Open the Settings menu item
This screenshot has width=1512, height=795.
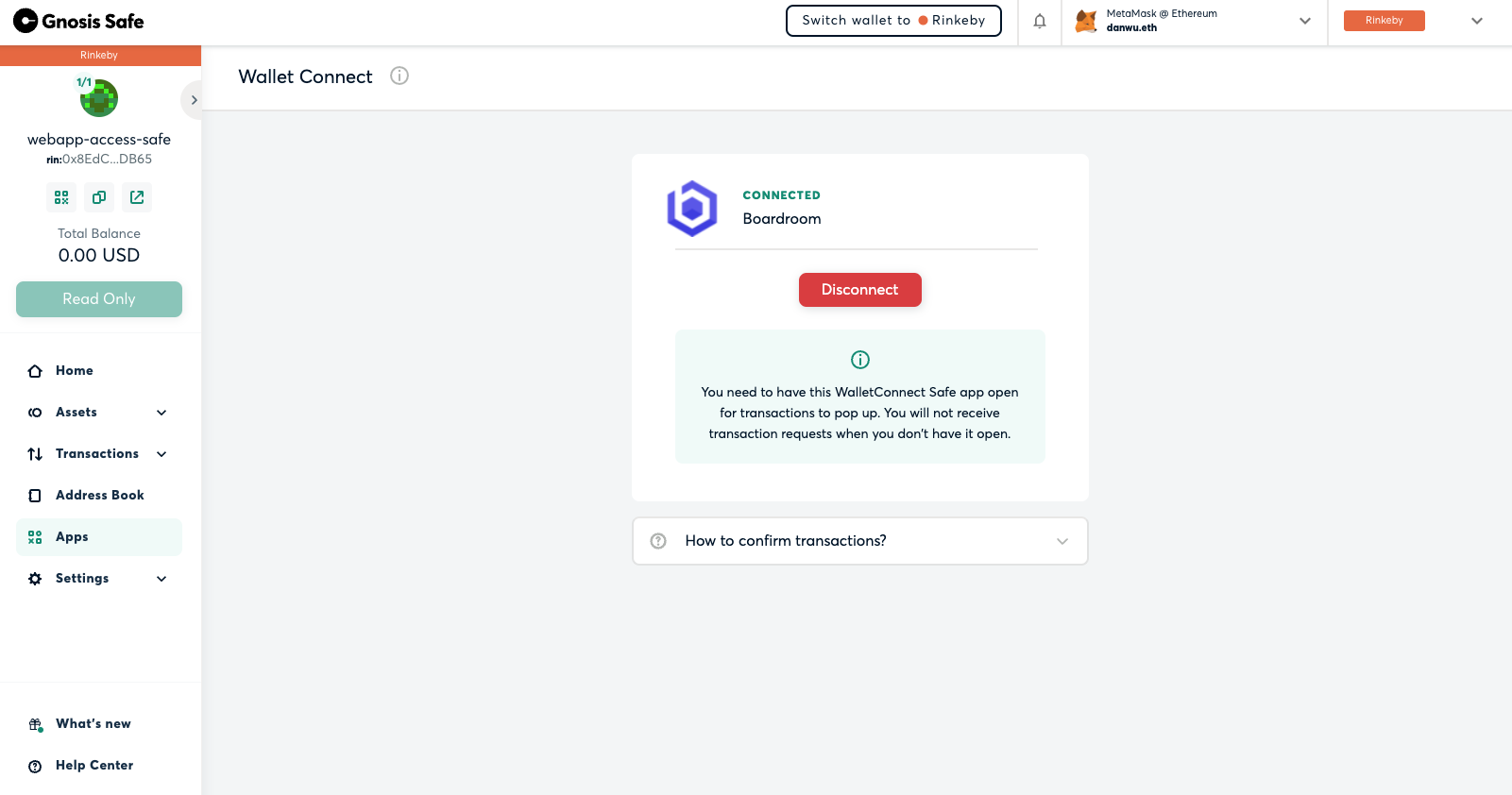click(x=99, y=579)
